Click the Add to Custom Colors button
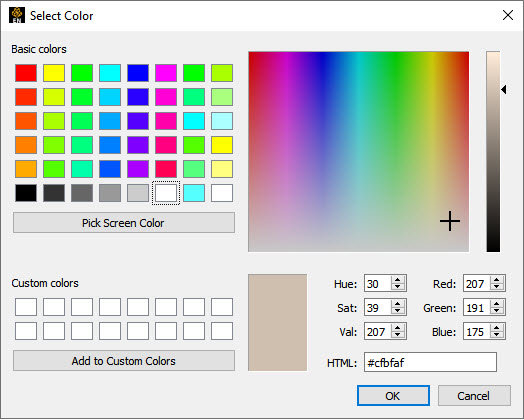 click(x=124, y=361)
